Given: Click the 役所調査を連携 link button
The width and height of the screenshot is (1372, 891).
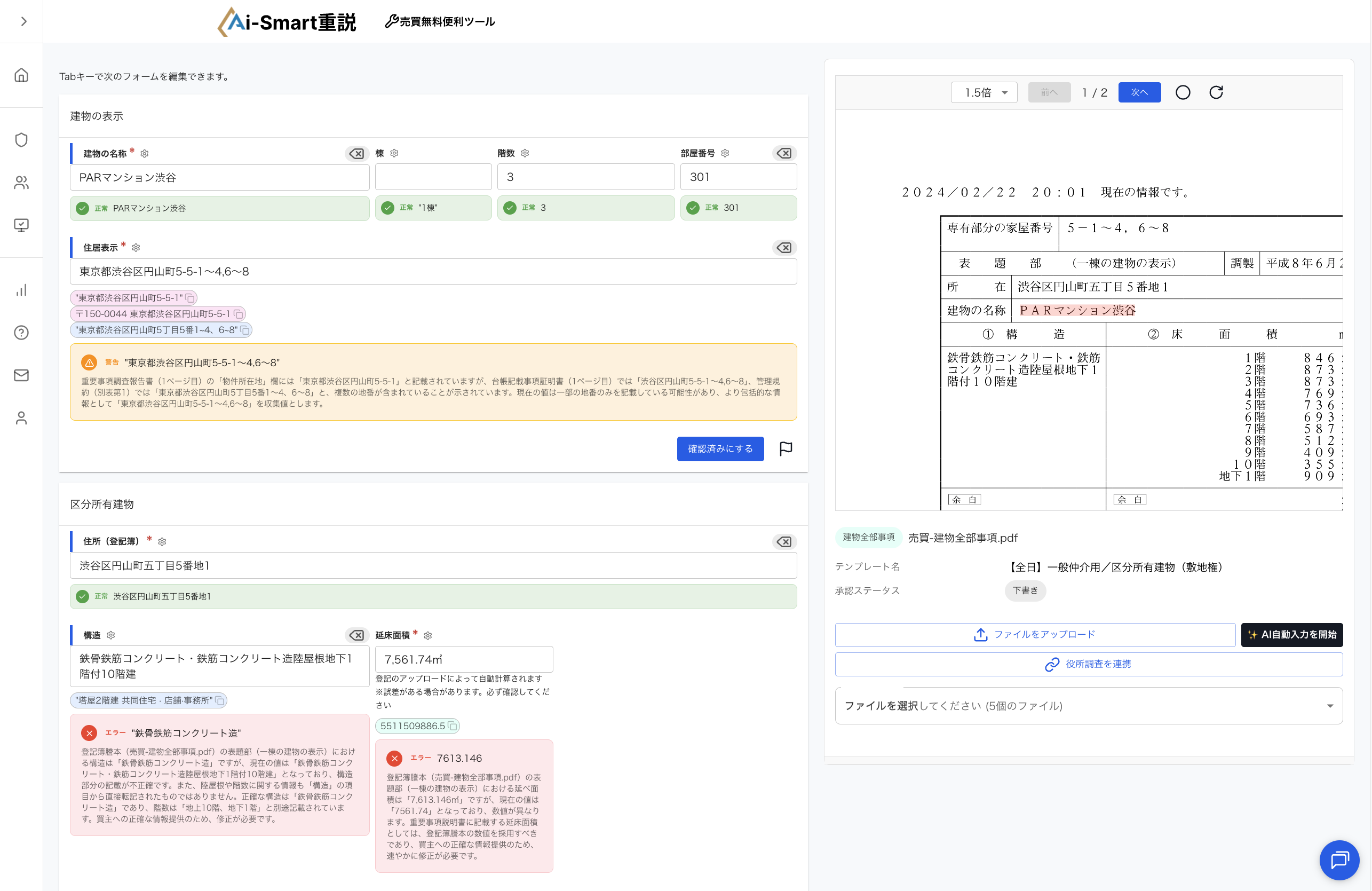Looking at the screenshot, I should click(1088, 664).
